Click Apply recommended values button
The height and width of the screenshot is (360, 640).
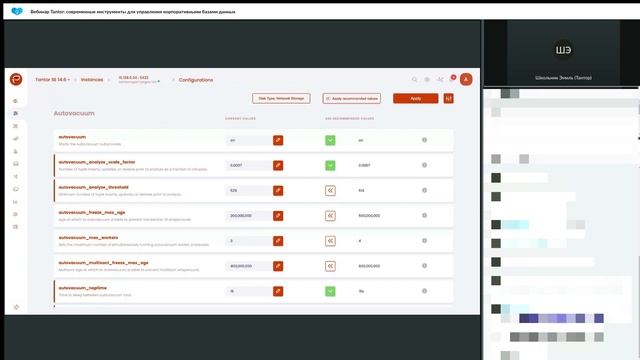[351, 98]
